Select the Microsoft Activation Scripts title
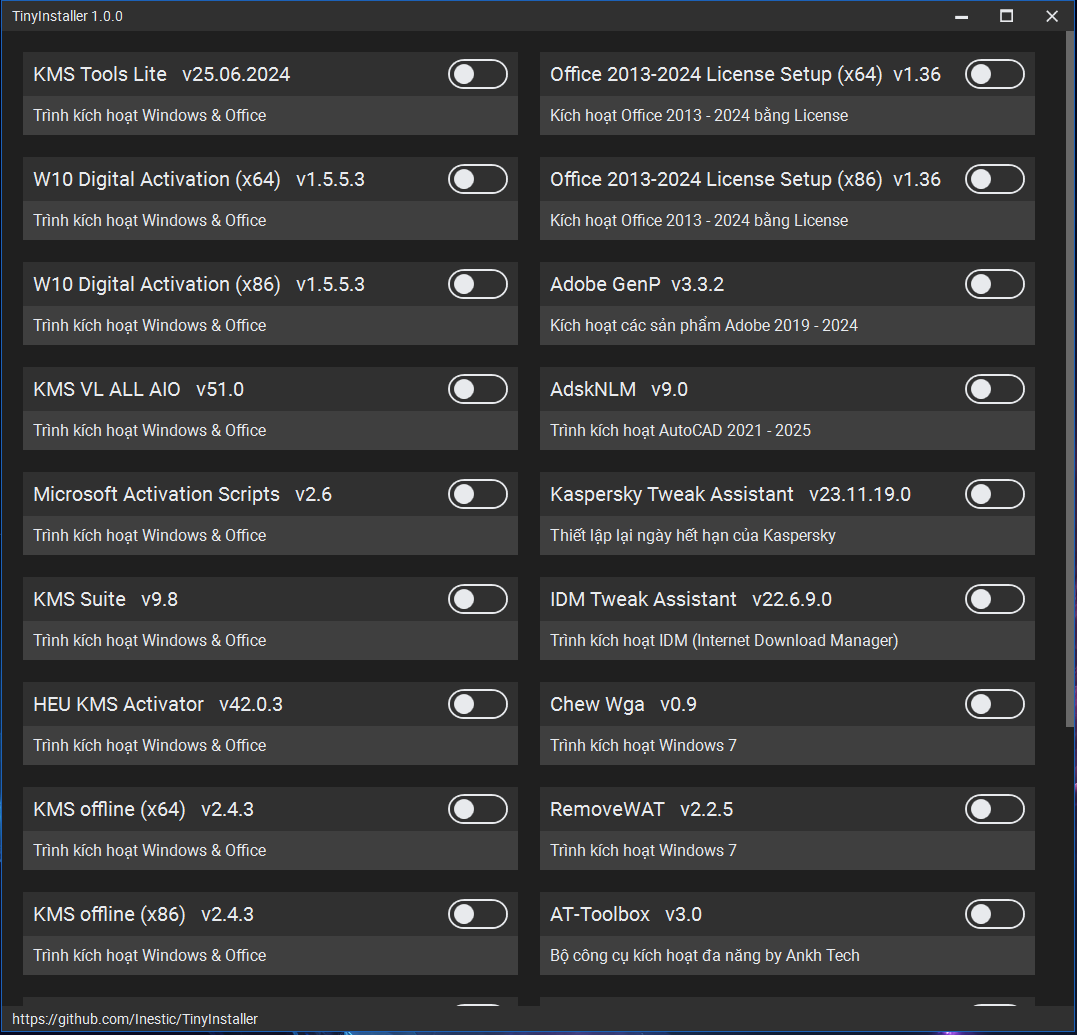 coord(157,494)
